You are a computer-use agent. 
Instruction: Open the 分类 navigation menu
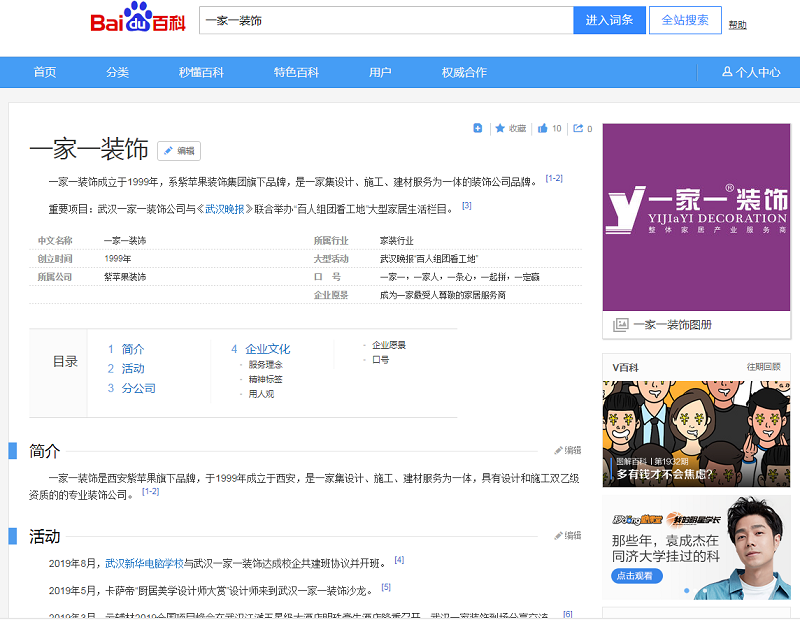pos(118,72)
